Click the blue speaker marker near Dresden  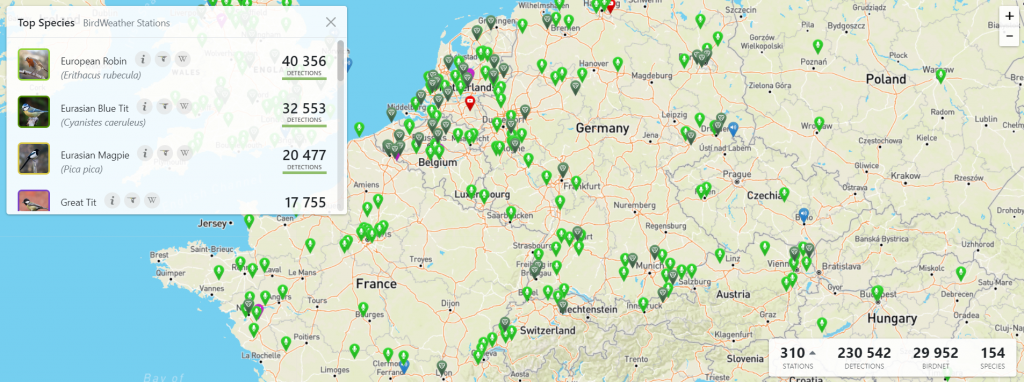pyautogui.click(x=733, y=129)
